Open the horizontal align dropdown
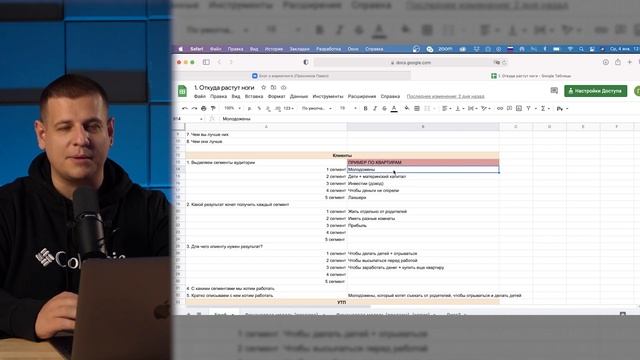This screenshot has width=640, height=360. pyautogui.click(x=446, y=109)
